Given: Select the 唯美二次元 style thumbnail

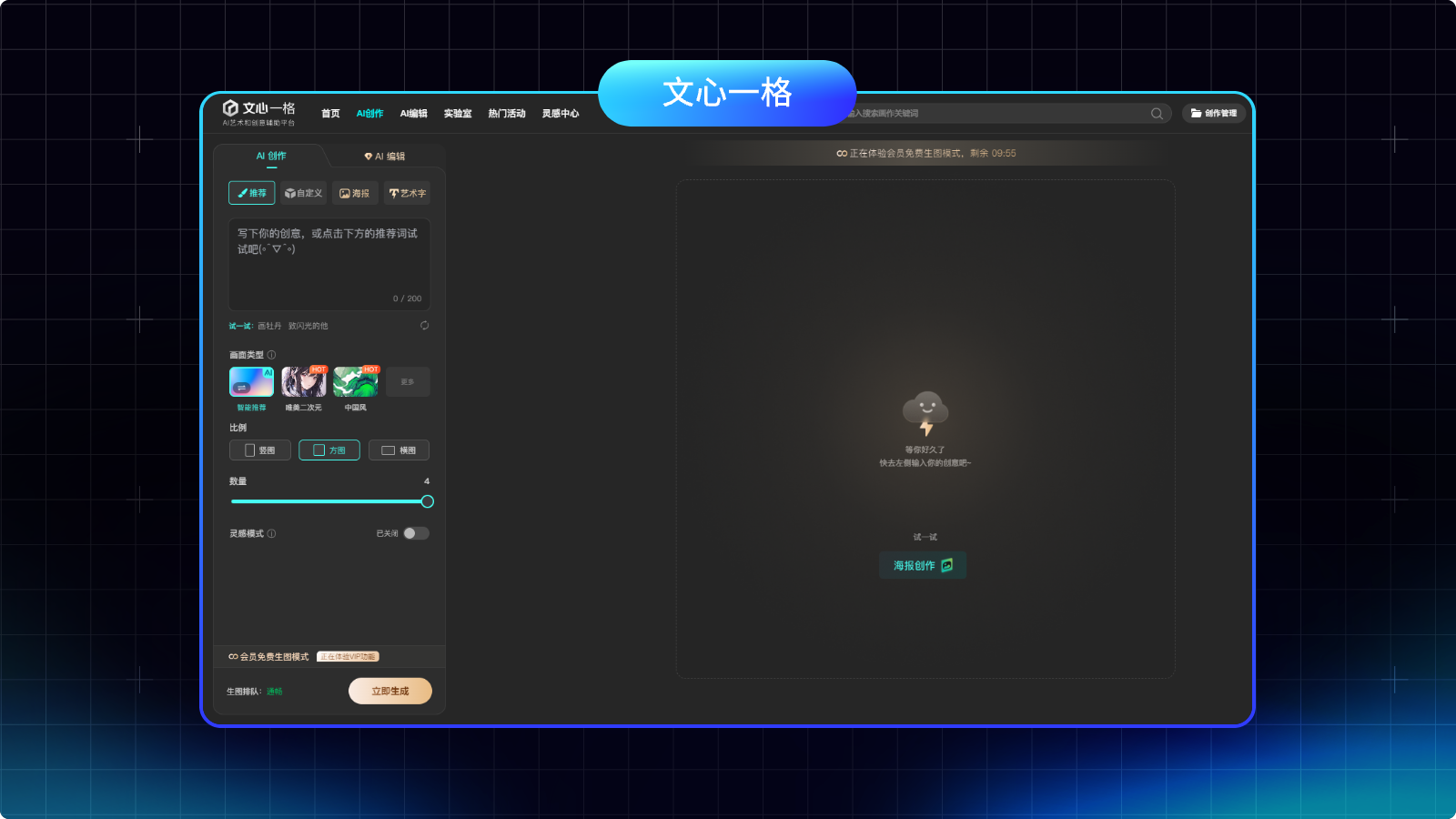Looking at the screenshot, I should point(304,382).
